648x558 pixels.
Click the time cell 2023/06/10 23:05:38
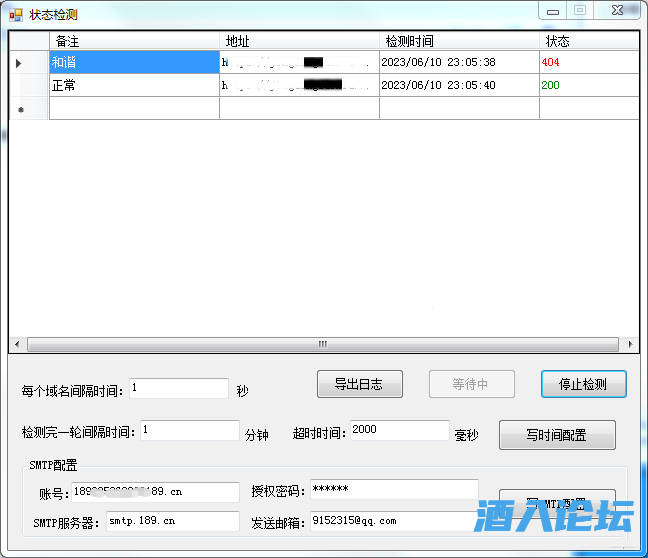coord(459,62)
